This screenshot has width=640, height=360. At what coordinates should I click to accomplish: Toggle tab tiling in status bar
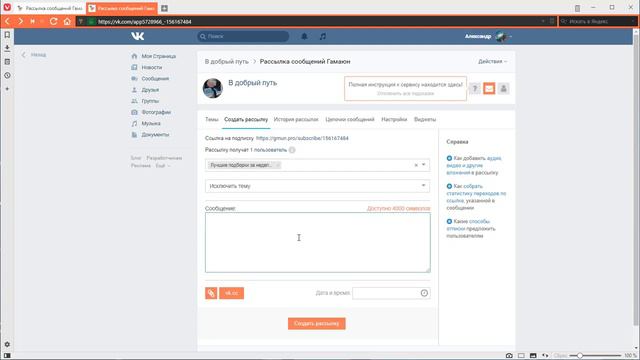point(521,356)
